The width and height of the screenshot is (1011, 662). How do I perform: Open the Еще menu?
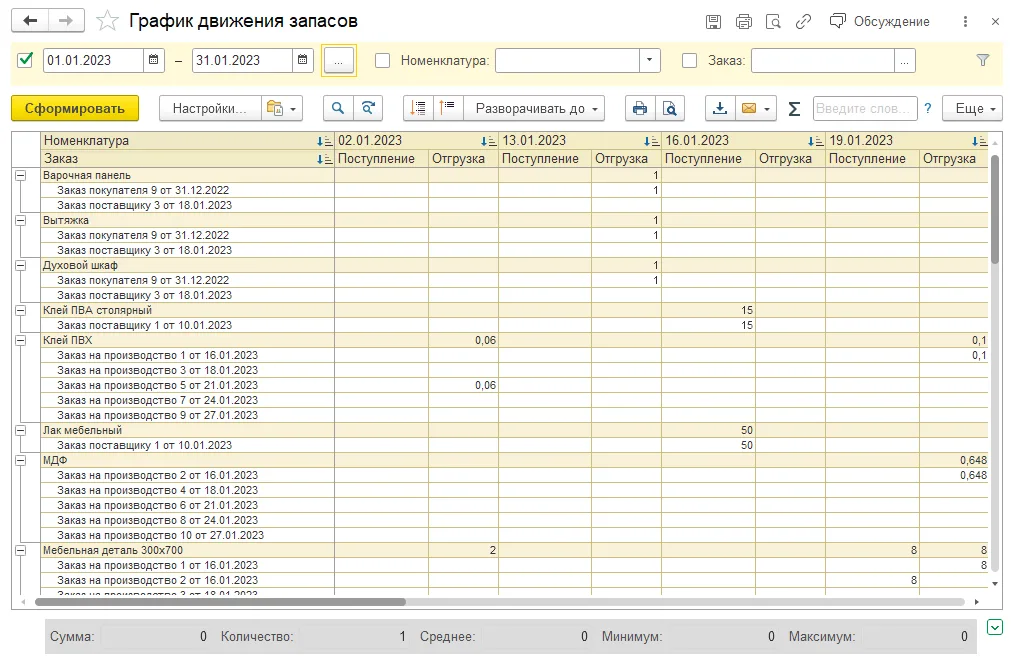coord(972,108)
